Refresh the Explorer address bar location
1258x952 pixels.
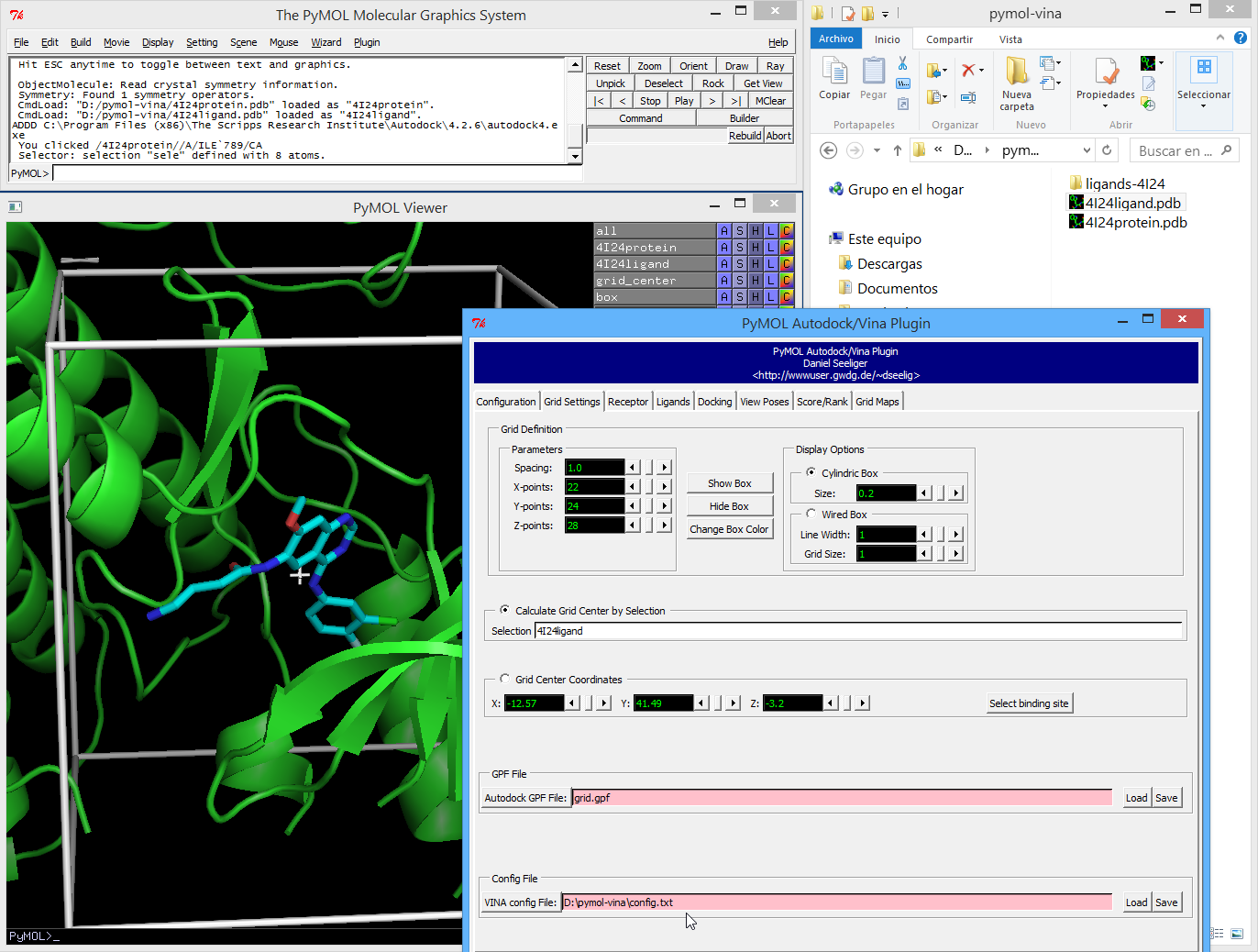(1107, 150)
